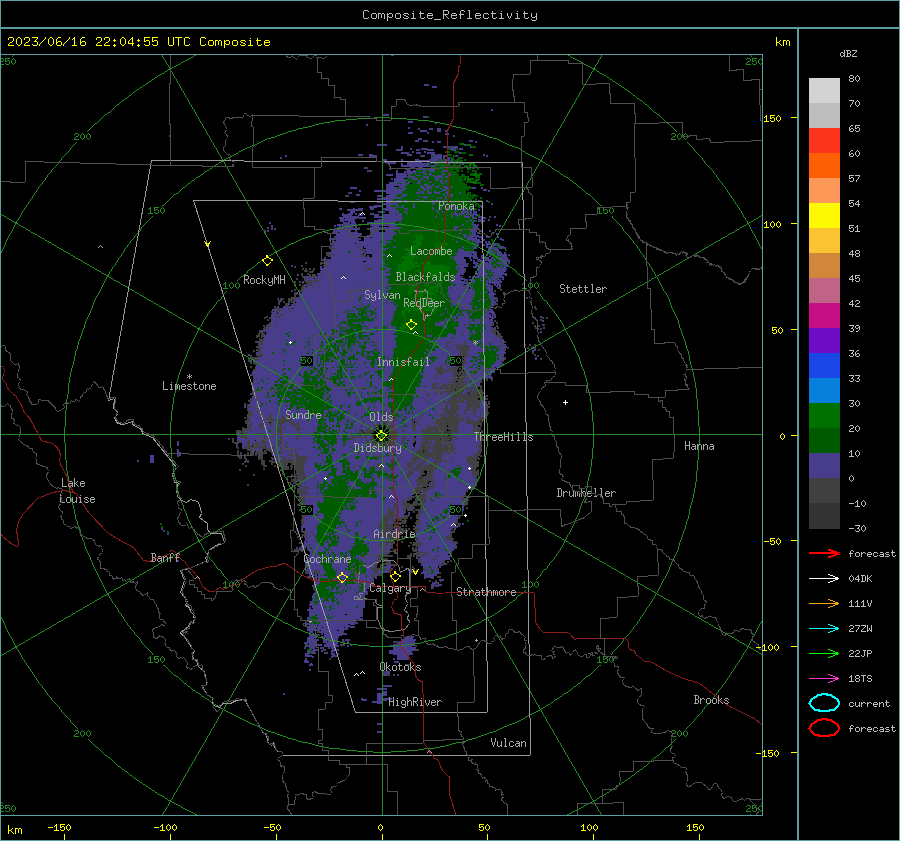Click the Strathmore town label

pyautogui.click(x=486, y=592)
